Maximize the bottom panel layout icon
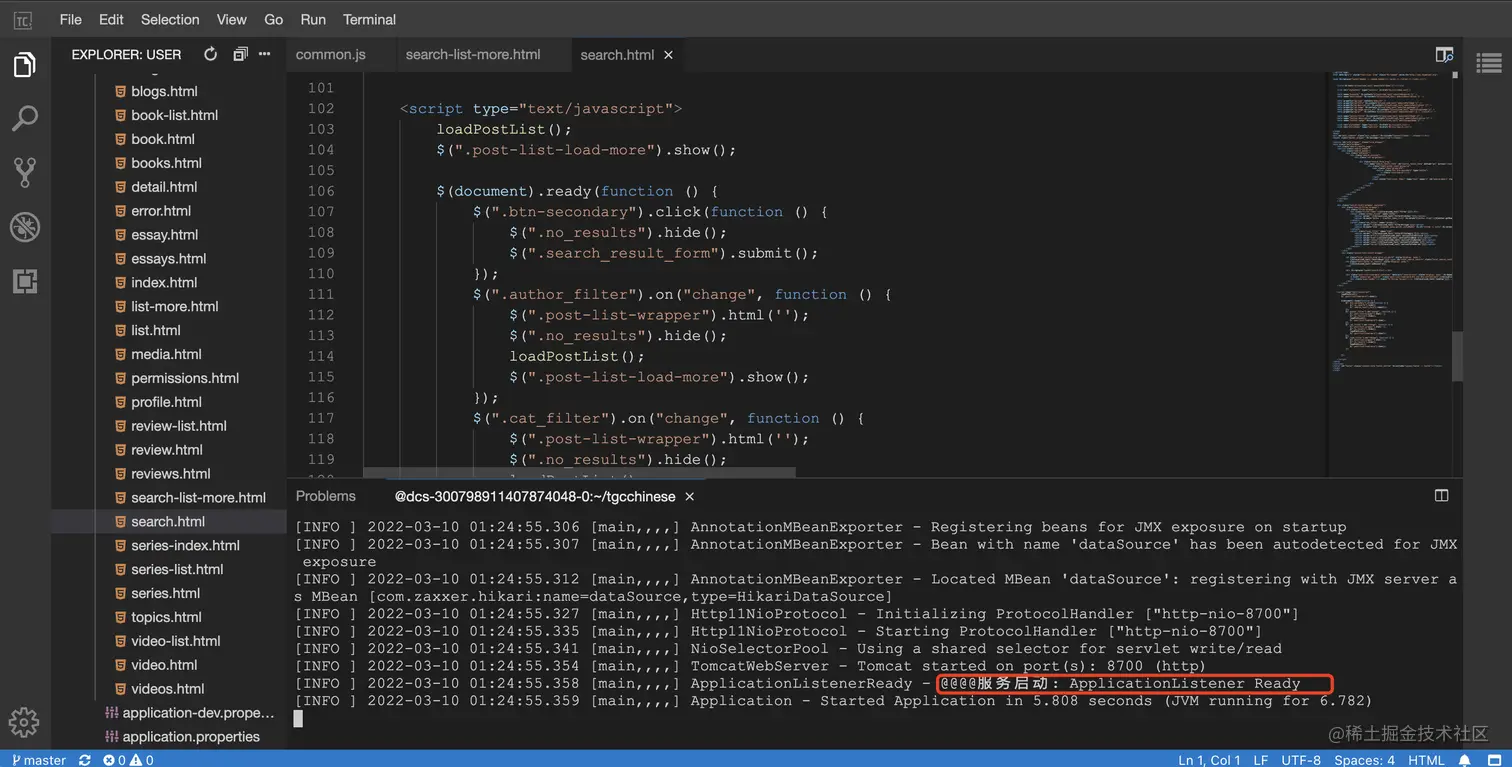 click(x=1441, y=495)
